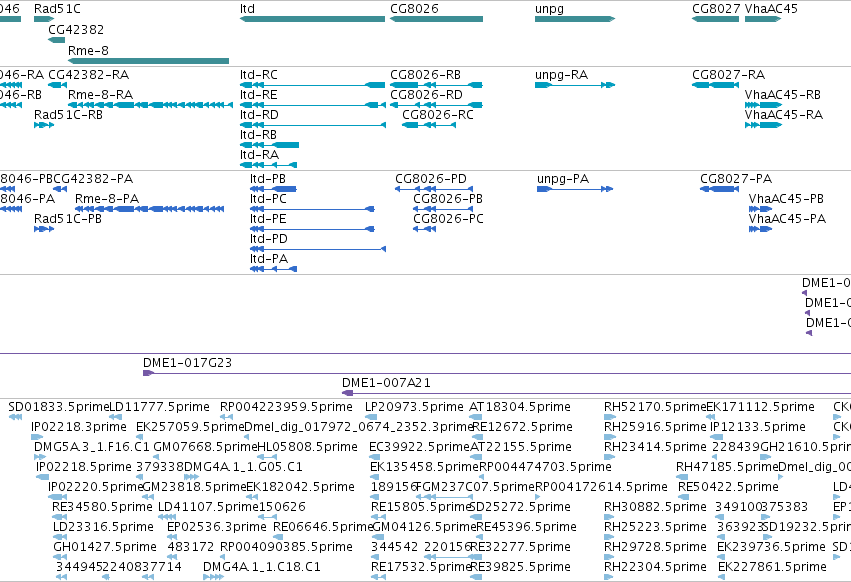This screenshot has width=851, height=582.
Task: Click EST RE12672.5prime
Action: [x=479, y=437]
